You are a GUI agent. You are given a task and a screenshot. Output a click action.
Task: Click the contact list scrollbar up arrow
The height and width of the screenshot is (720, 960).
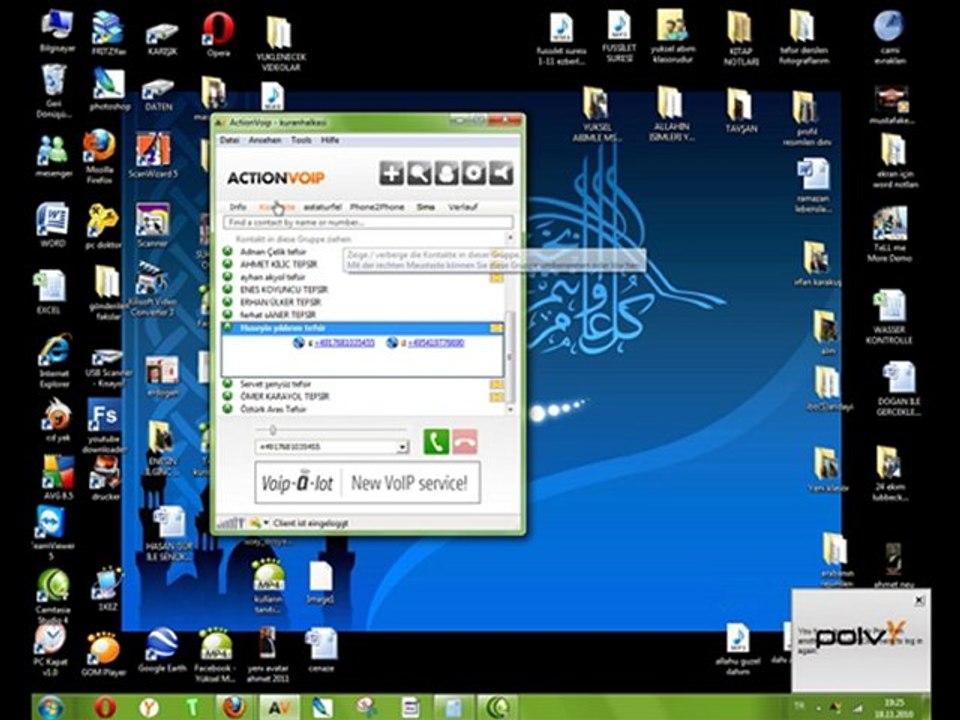pos(510,238)
